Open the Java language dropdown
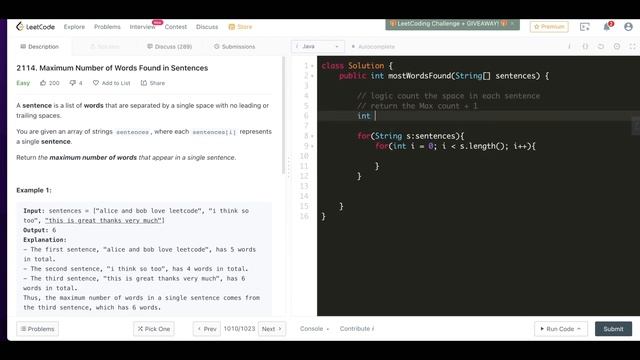Screen dimensions: 640x360 318,47
